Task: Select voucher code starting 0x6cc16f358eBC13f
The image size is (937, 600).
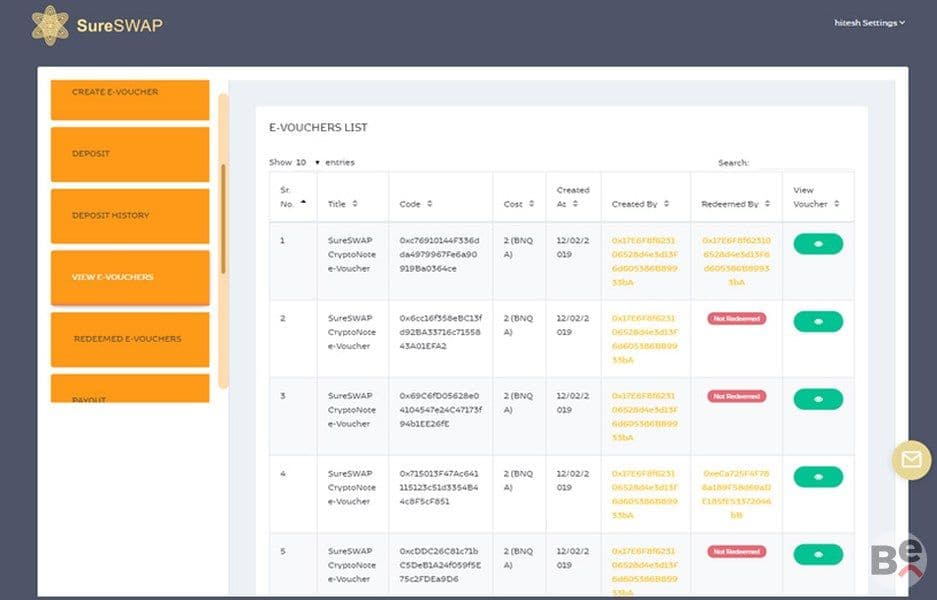Action: (x=441, y=332)
